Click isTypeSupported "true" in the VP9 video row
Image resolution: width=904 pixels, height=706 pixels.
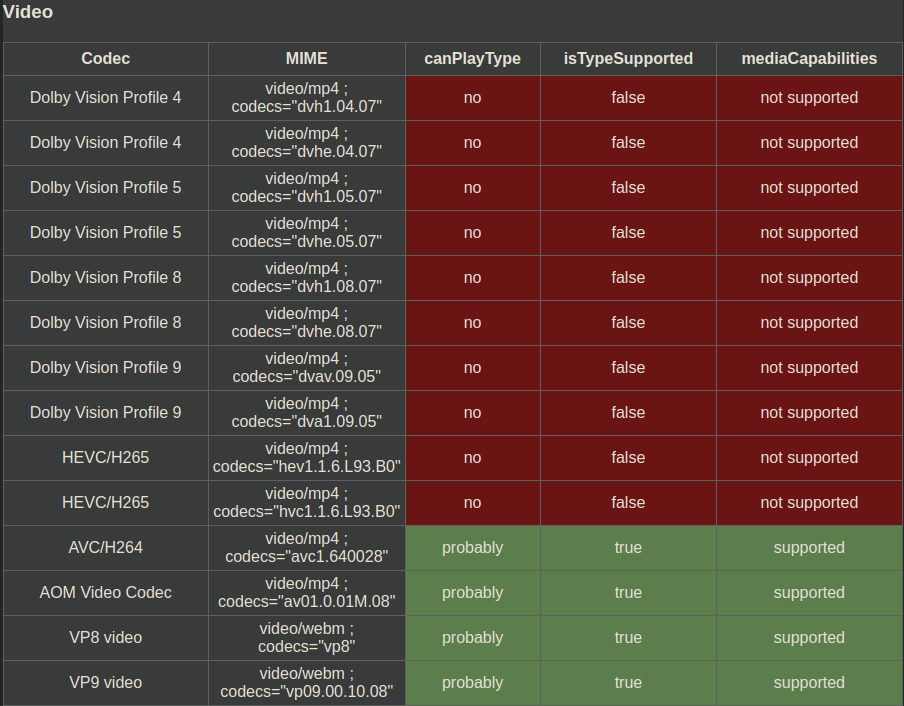[628, 682]
